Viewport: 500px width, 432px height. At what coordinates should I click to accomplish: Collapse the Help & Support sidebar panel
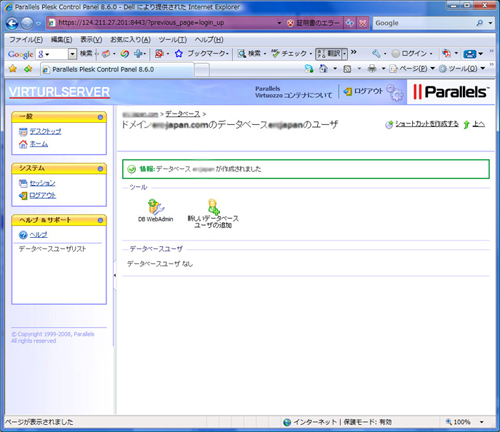[x=100, y=220]
